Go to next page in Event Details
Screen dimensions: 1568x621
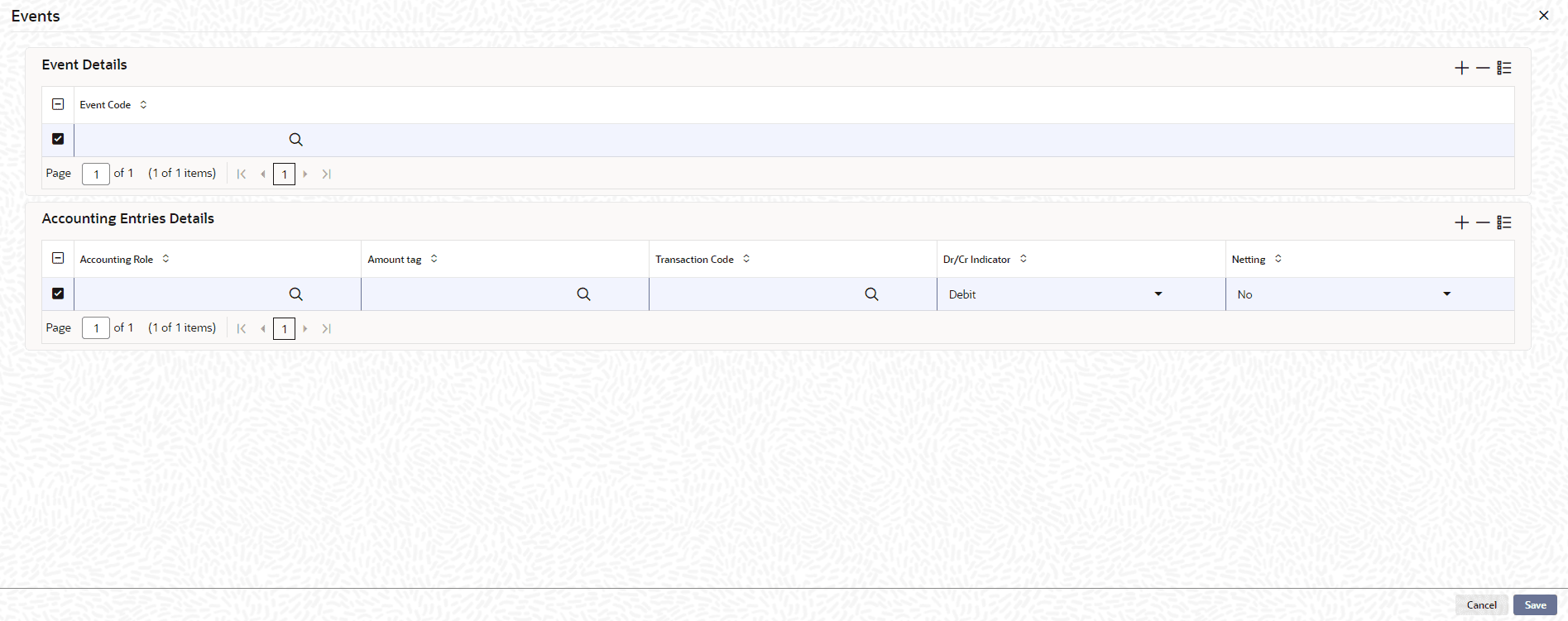[305, 174]
